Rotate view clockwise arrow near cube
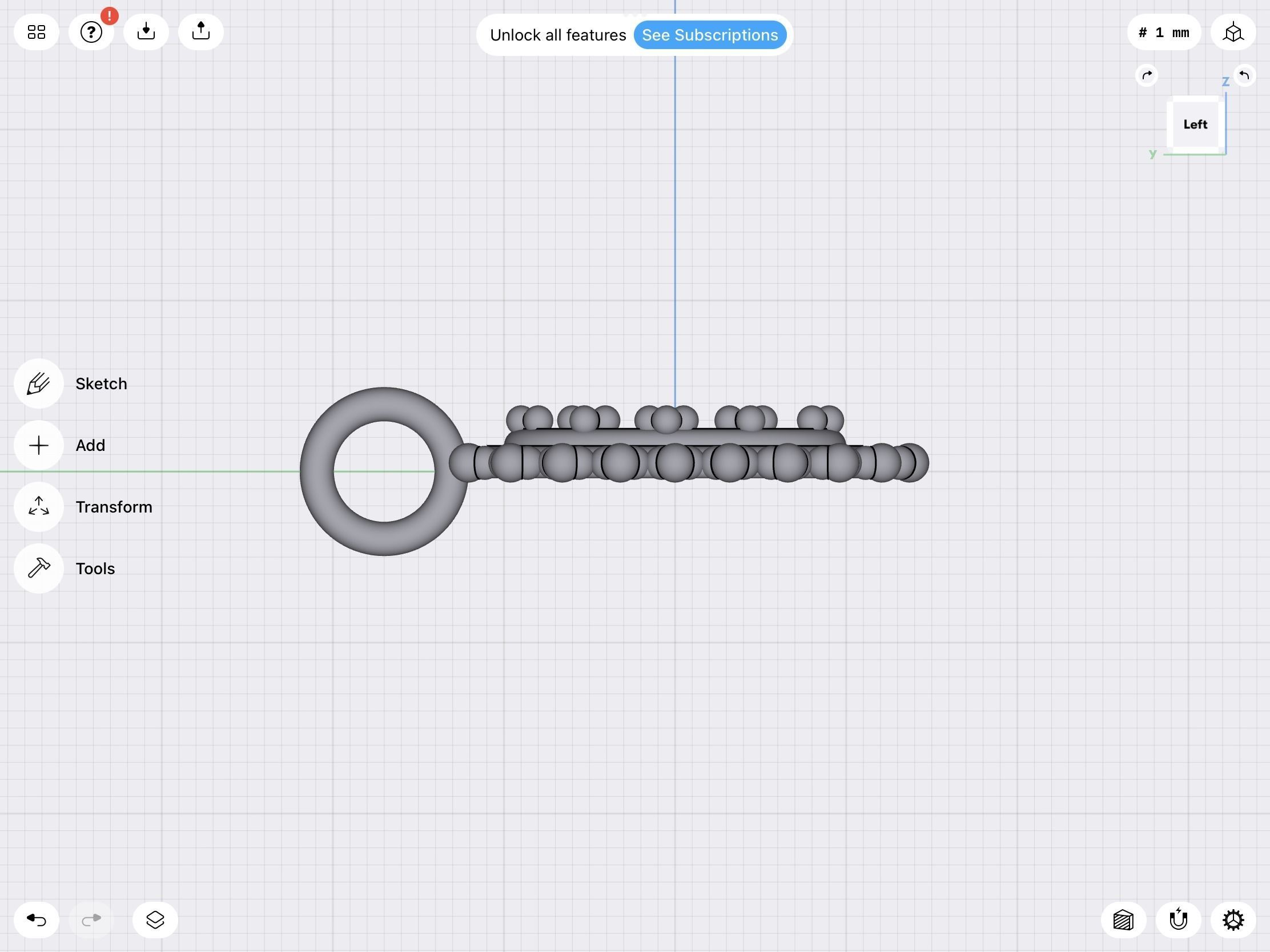Viewport: 1270px width, 952px height. click(1147, 75)
